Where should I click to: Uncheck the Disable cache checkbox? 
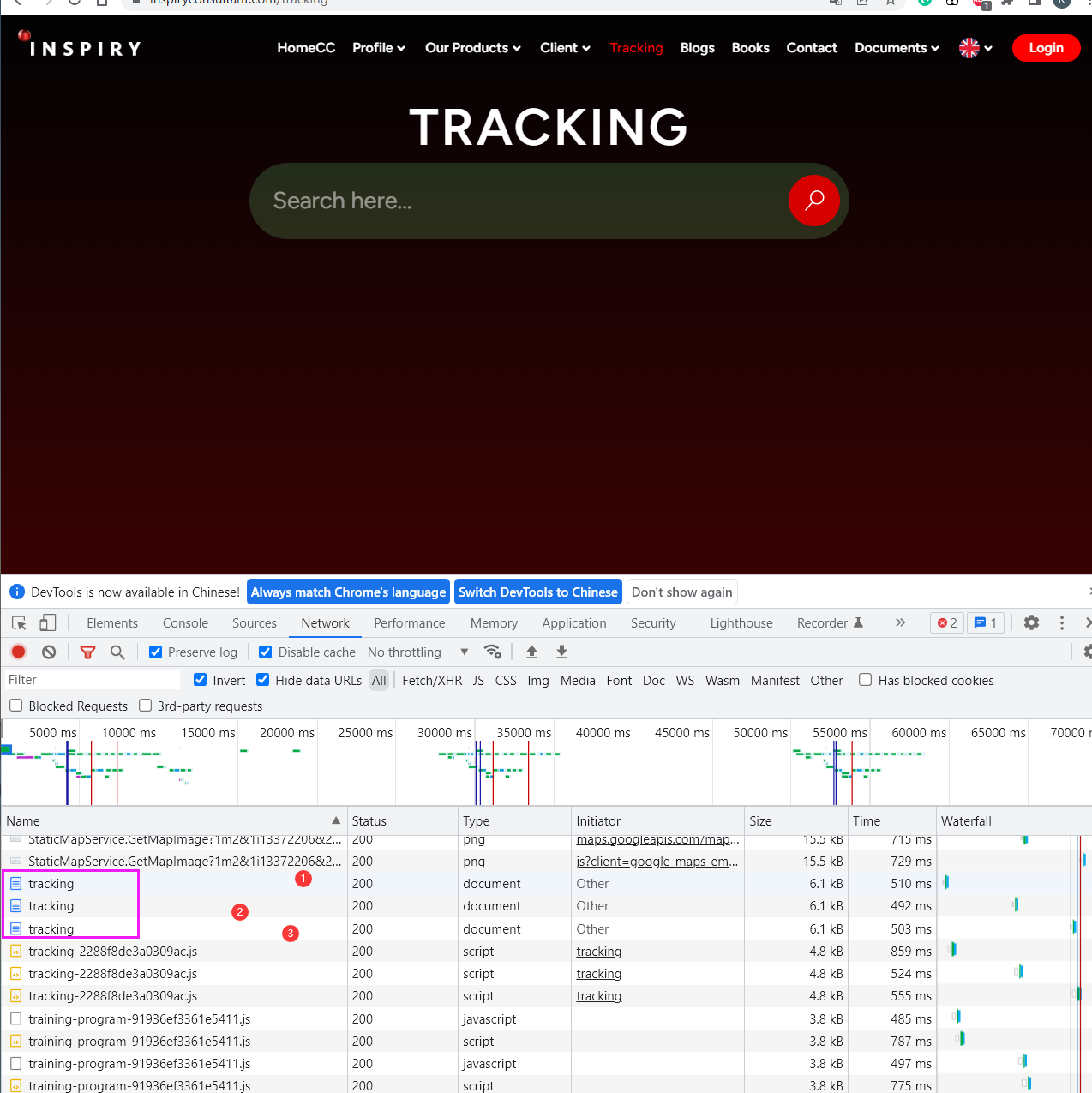point(266,652)
